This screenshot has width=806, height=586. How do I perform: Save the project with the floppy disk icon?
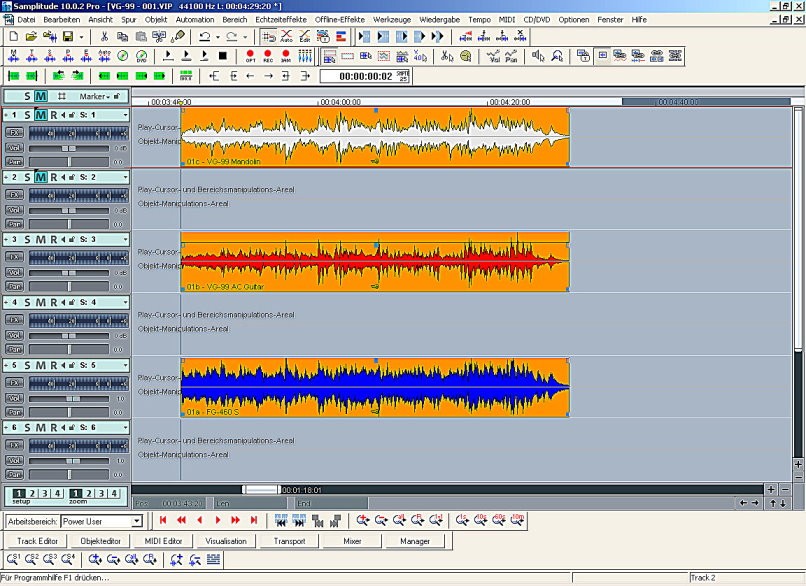[67, 36]
